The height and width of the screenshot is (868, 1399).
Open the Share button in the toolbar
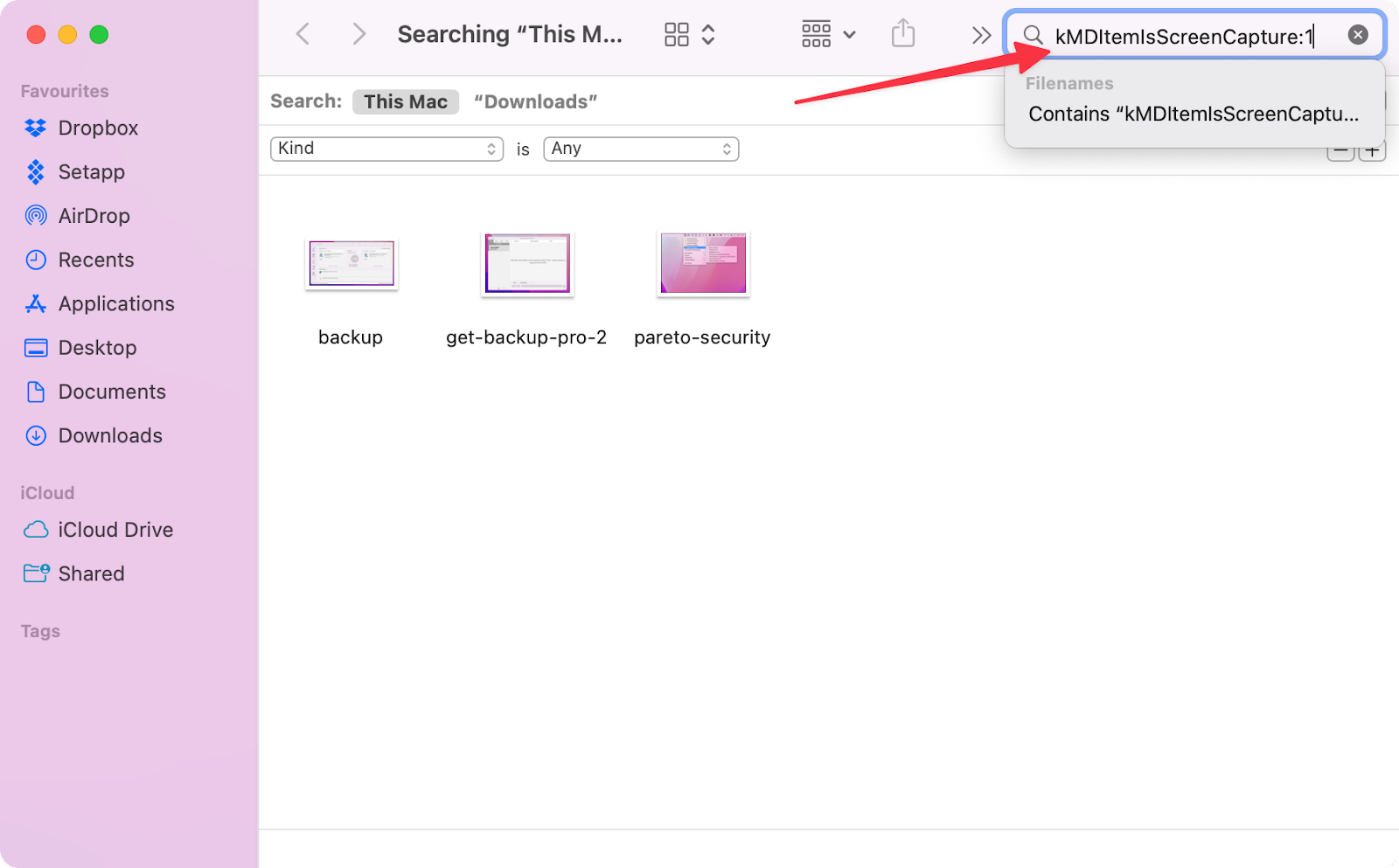click(x=902, y=33)
